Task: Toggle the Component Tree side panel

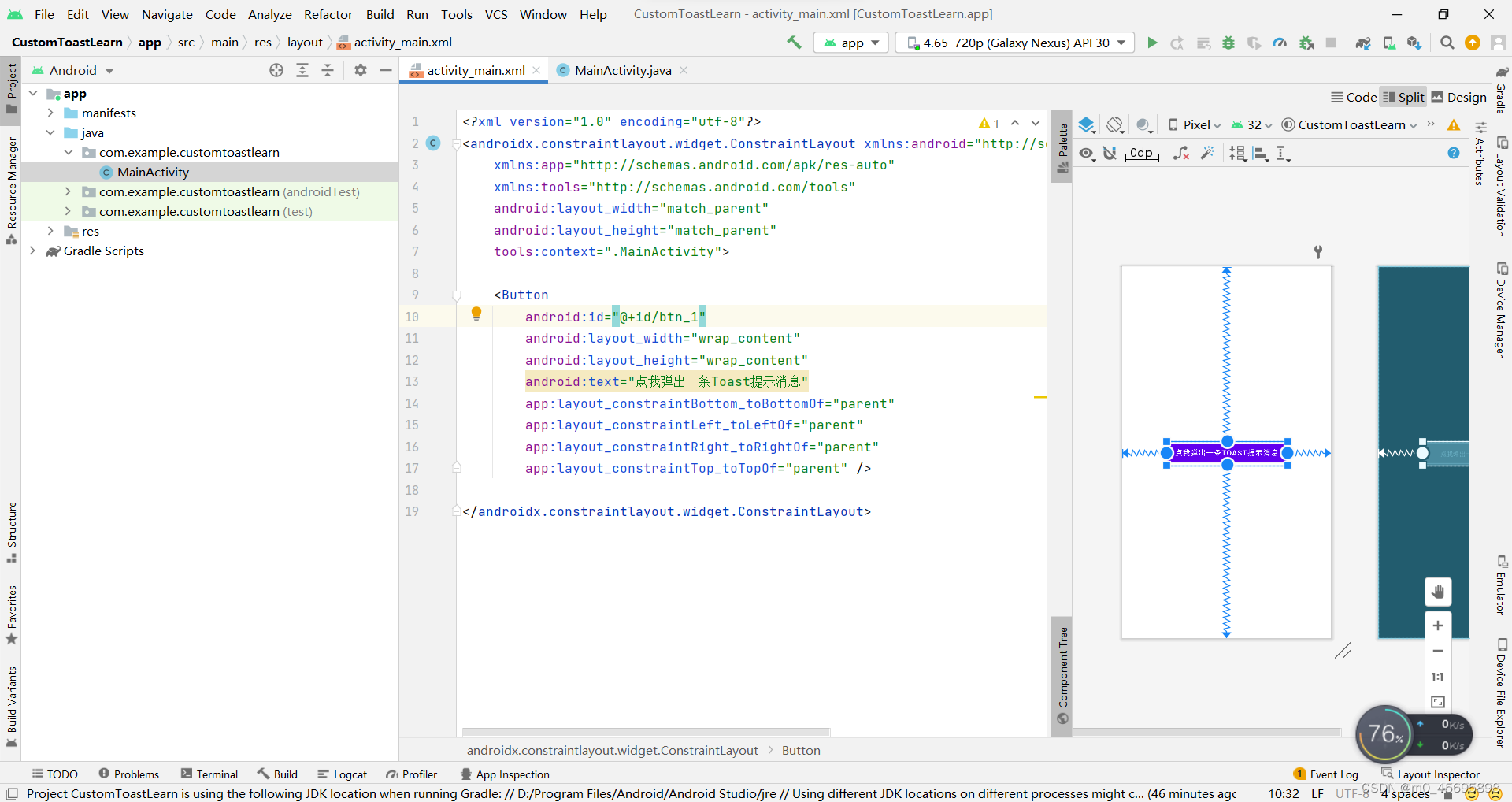Action: [1062, 675]
